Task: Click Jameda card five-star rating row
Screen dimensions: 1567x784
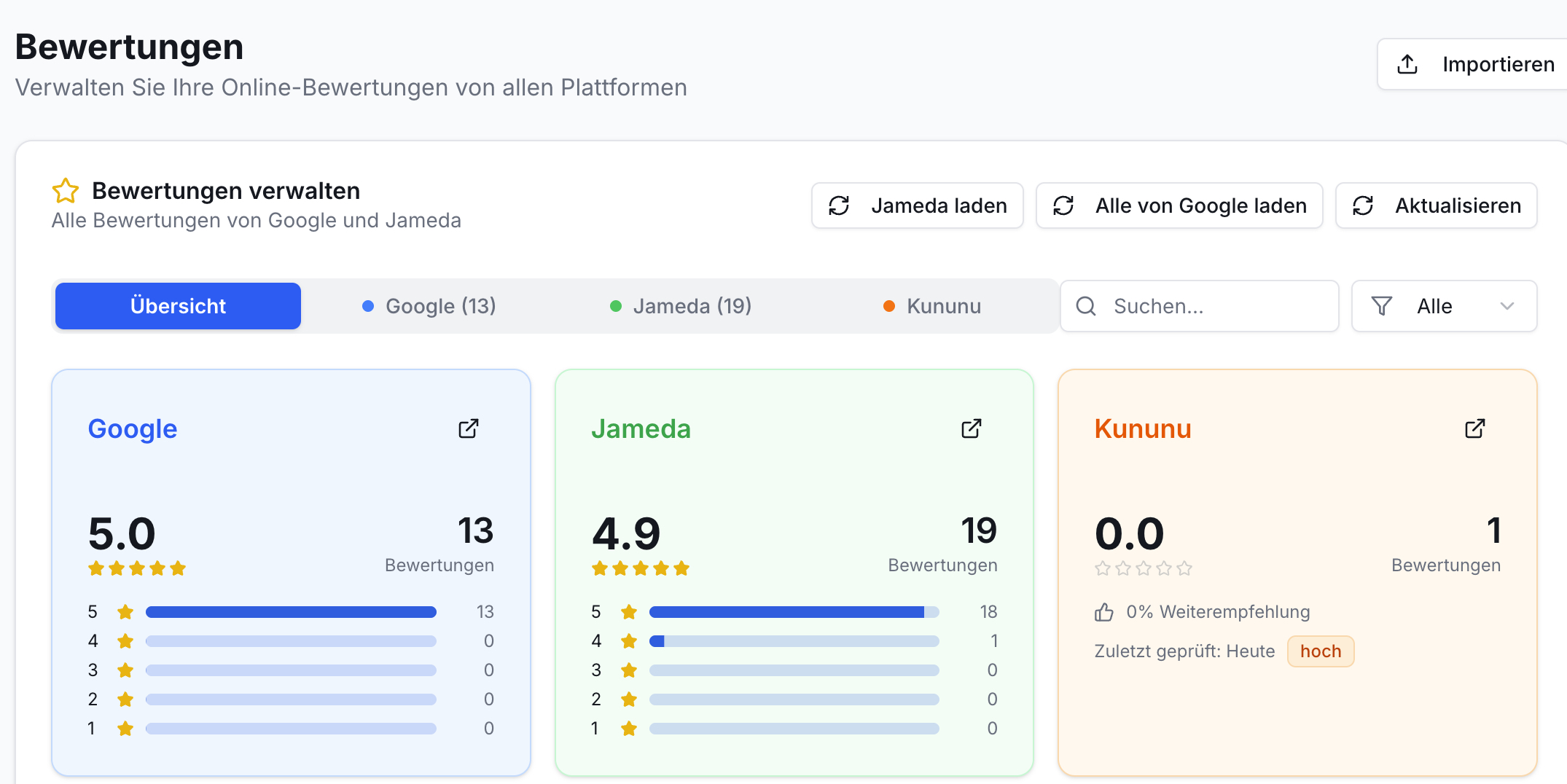Action: 641,568
